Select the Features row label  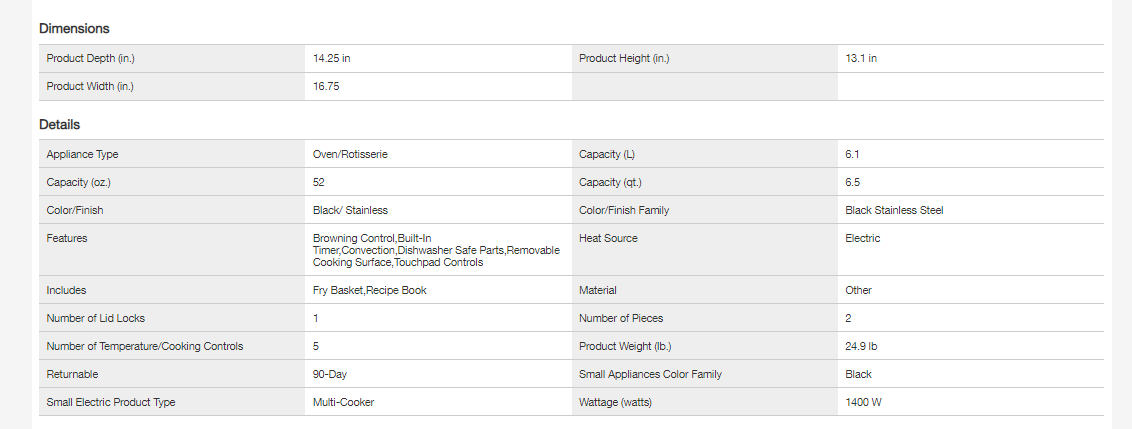(67, 239)
